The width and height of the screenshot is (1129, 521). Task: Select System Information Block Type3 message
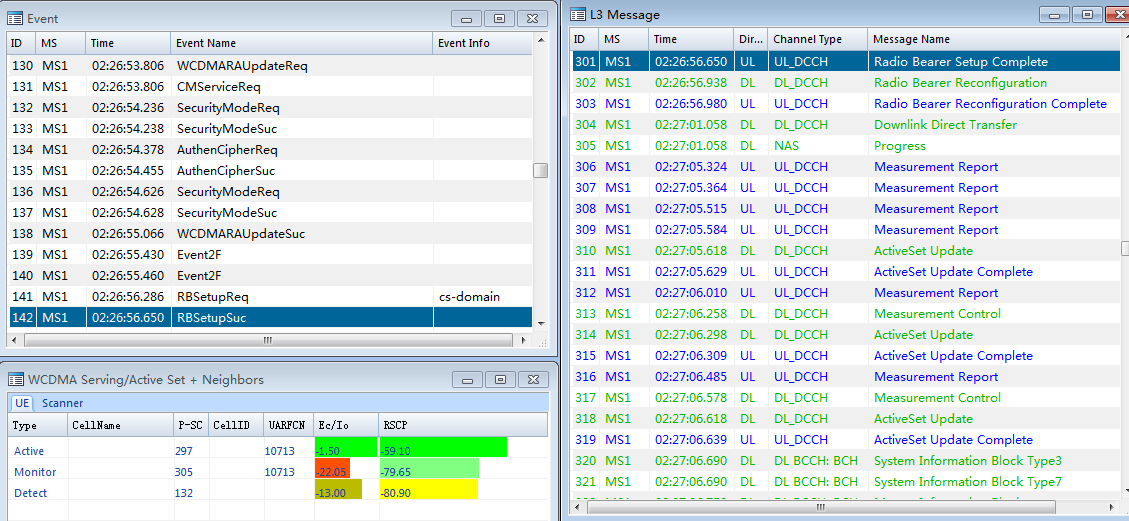pyautogui.click(x=845, y=461)
